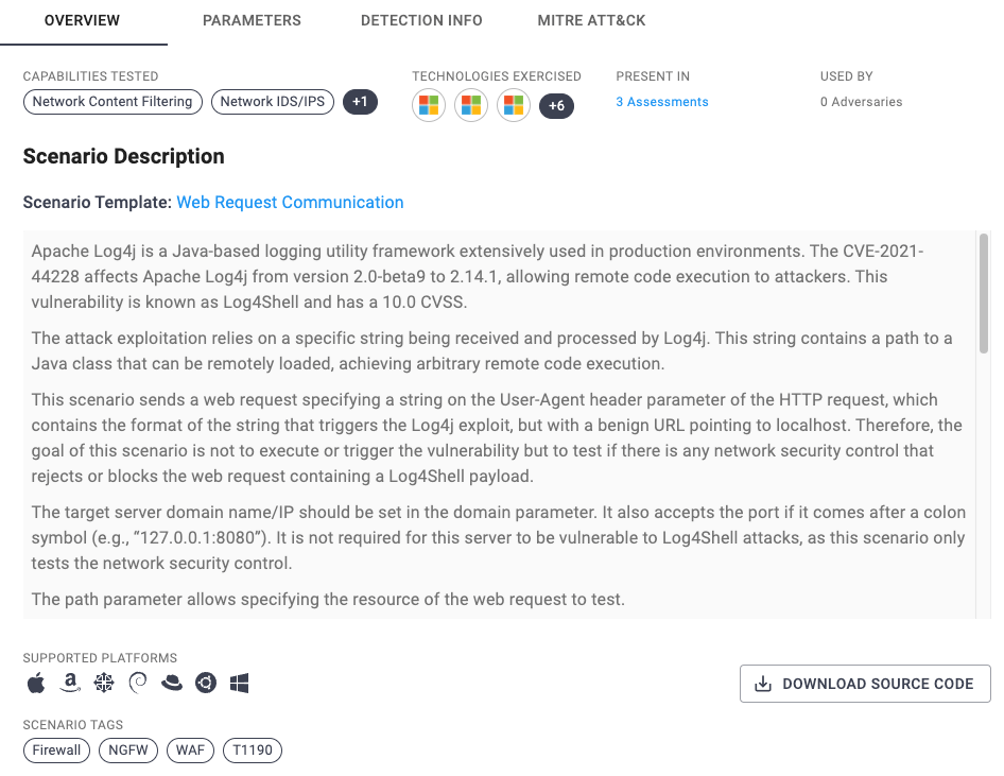
Task: Click the Ubuntu platform icon
Action: tap(206, 684)
